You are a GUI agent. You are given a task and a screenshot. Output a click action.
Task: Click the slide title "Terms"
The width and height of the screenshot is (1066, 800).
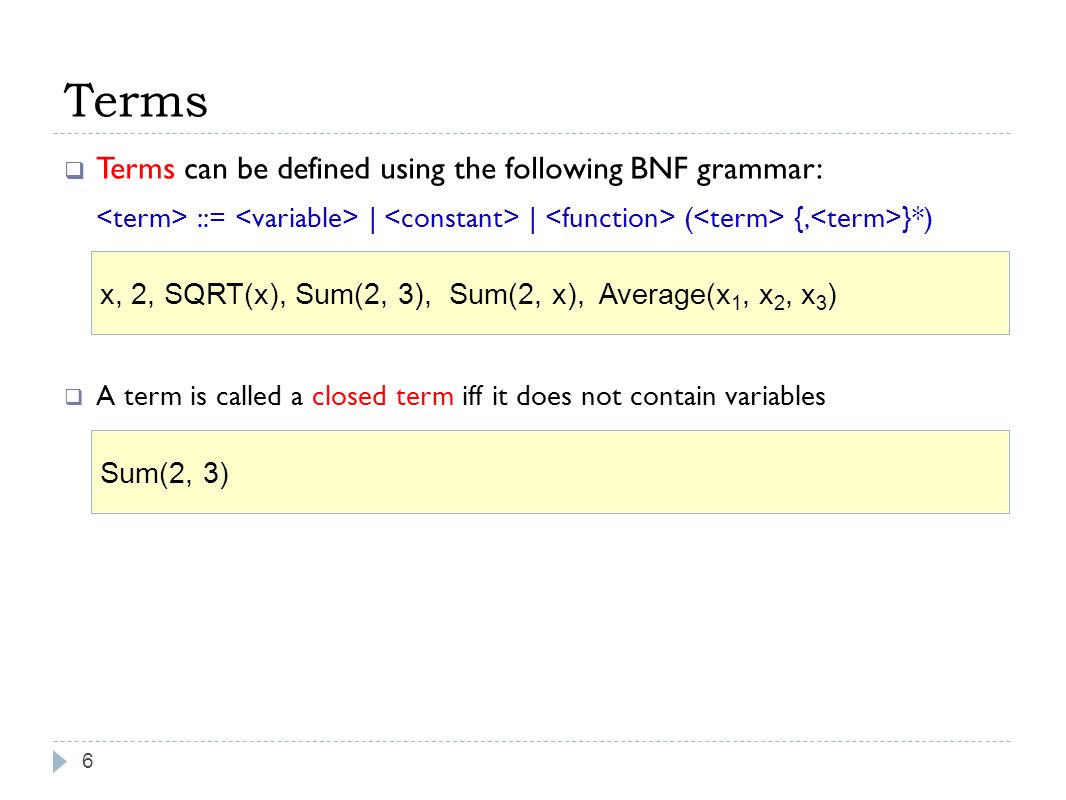click(x=135, y=101)
